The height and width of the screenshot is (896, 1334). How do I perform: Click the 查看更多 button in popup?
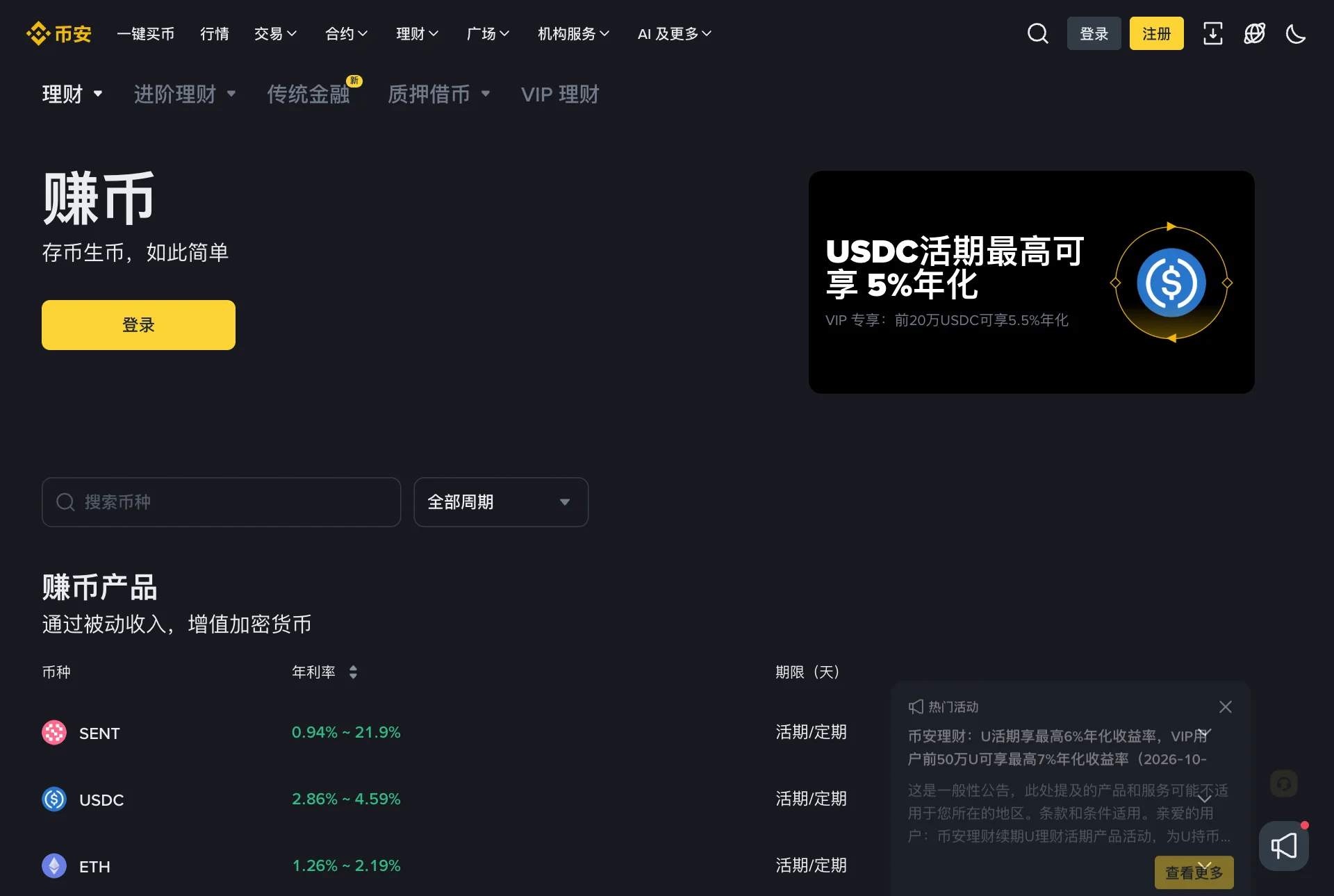pos(1194,872)
